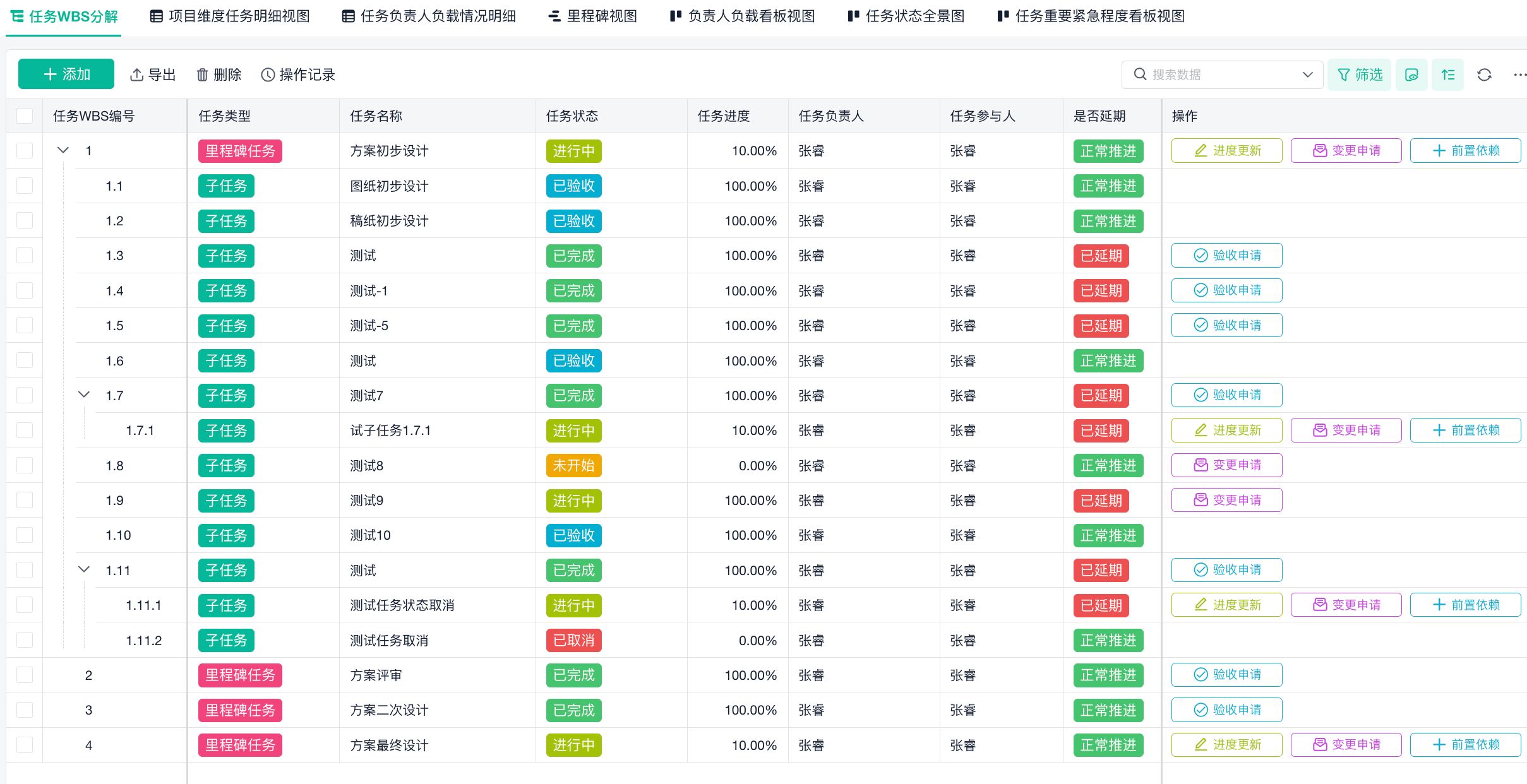Open 任务状态全景图 tab

[x=906, y=16]
